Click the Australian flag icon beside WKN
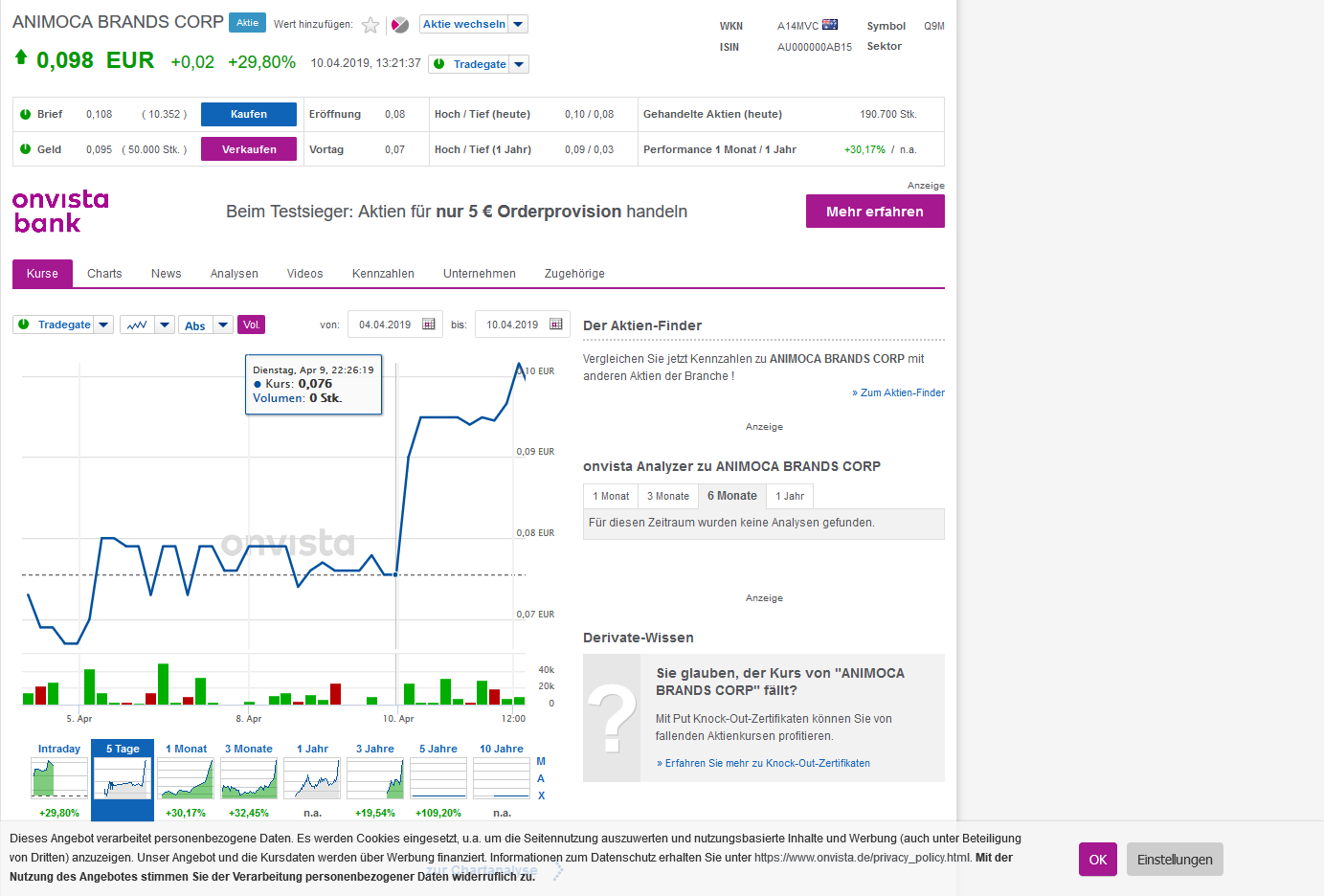 pos(830,25)
